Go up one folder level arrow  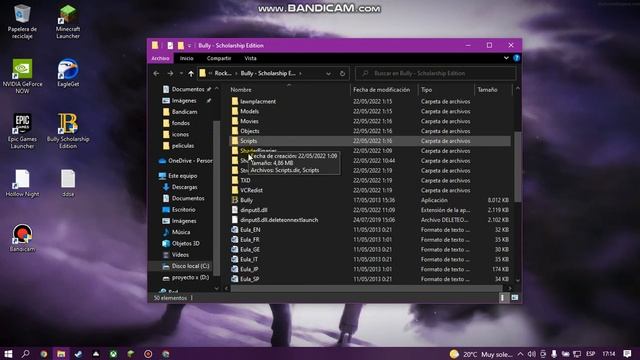[191, 73]
